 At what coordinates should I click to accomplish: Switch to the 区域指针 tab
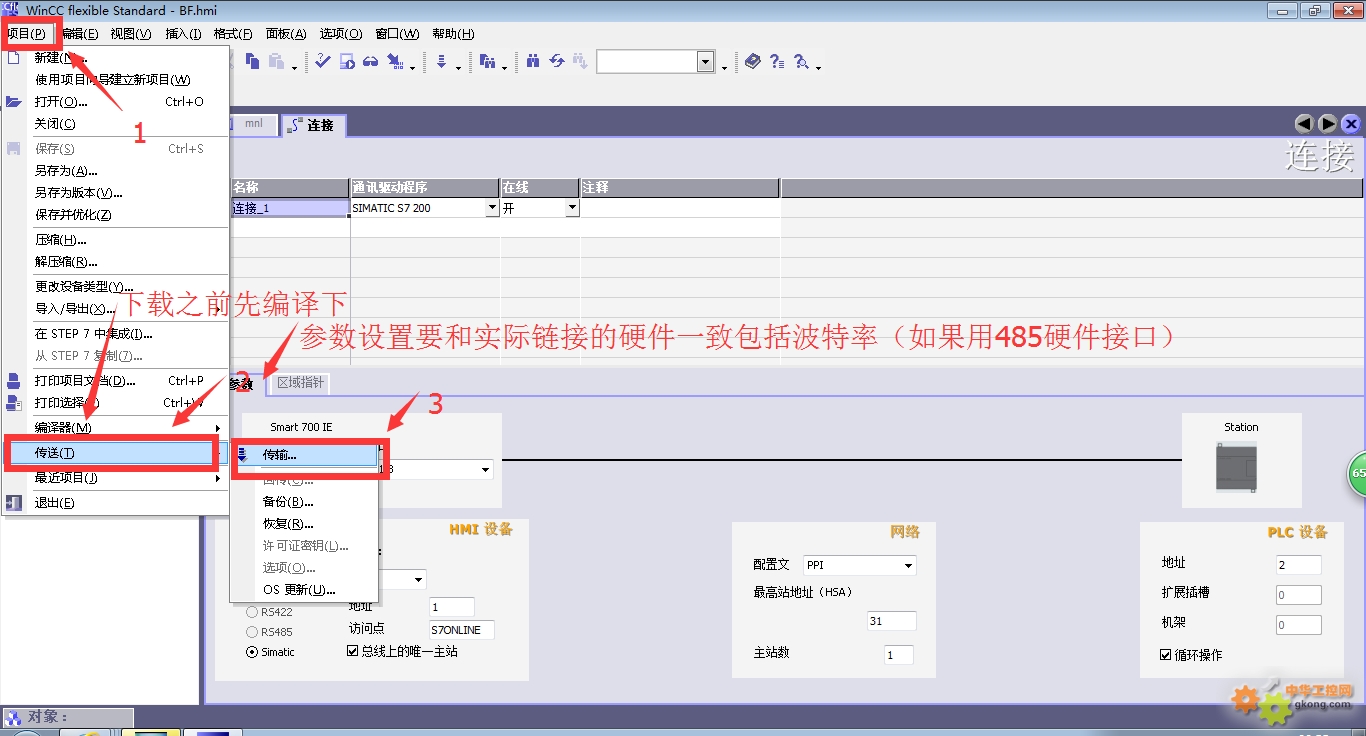click(x=301, y=383)
